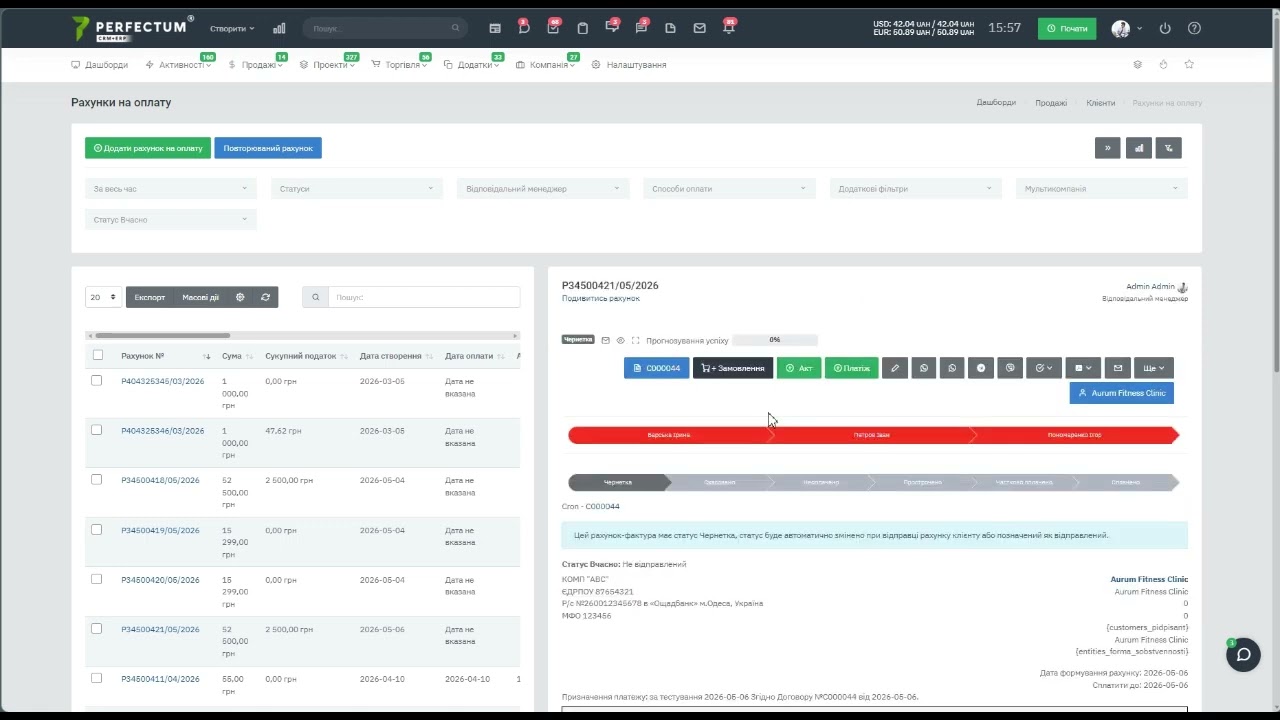This screenshot has width=1280, height=720.
Task: Click the double-arrow expand button above filters
Action: click(x=1108, y=148)
